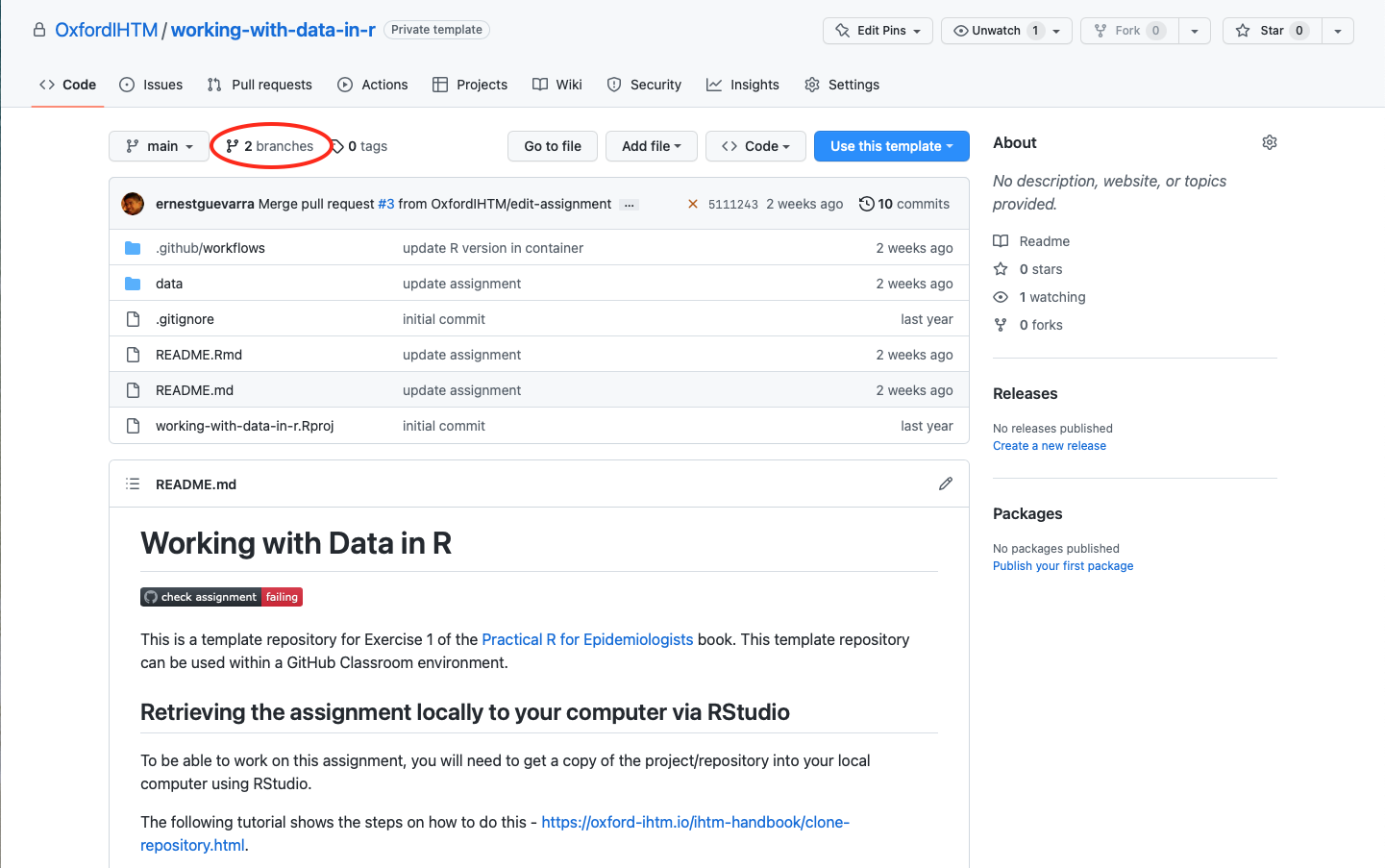Open the Insights tab

[742, 85]
